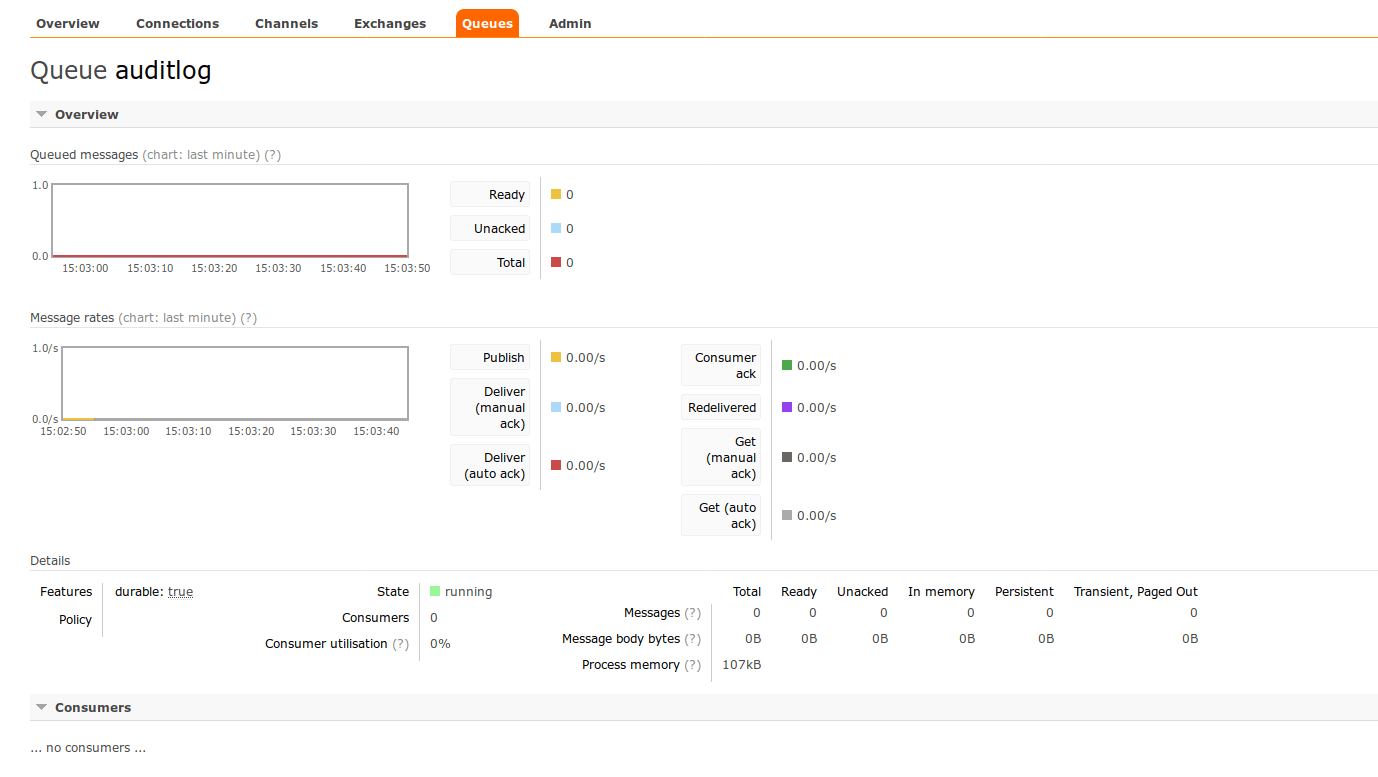
Task: Open help for Message body bytes
Action: [692, 639]
